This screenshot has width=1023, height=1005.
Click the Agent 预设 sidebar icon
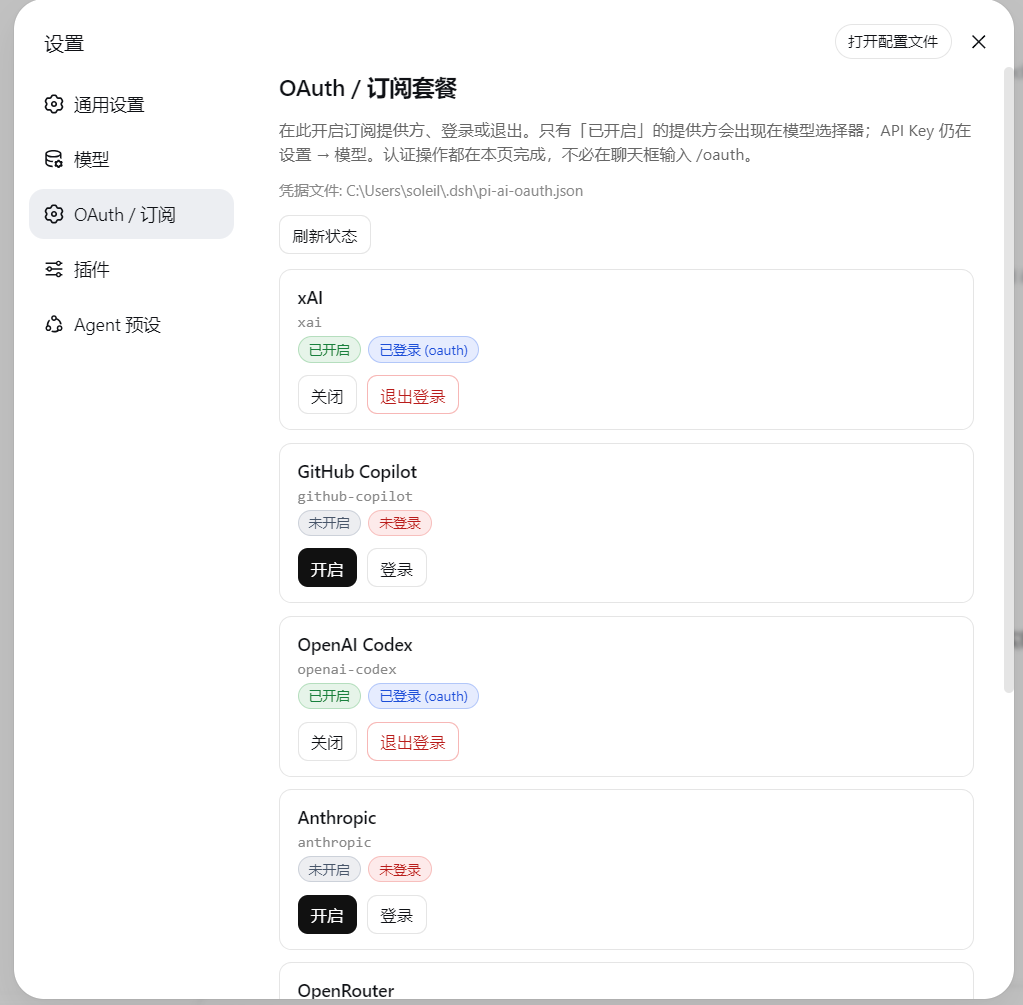[53, 324]
